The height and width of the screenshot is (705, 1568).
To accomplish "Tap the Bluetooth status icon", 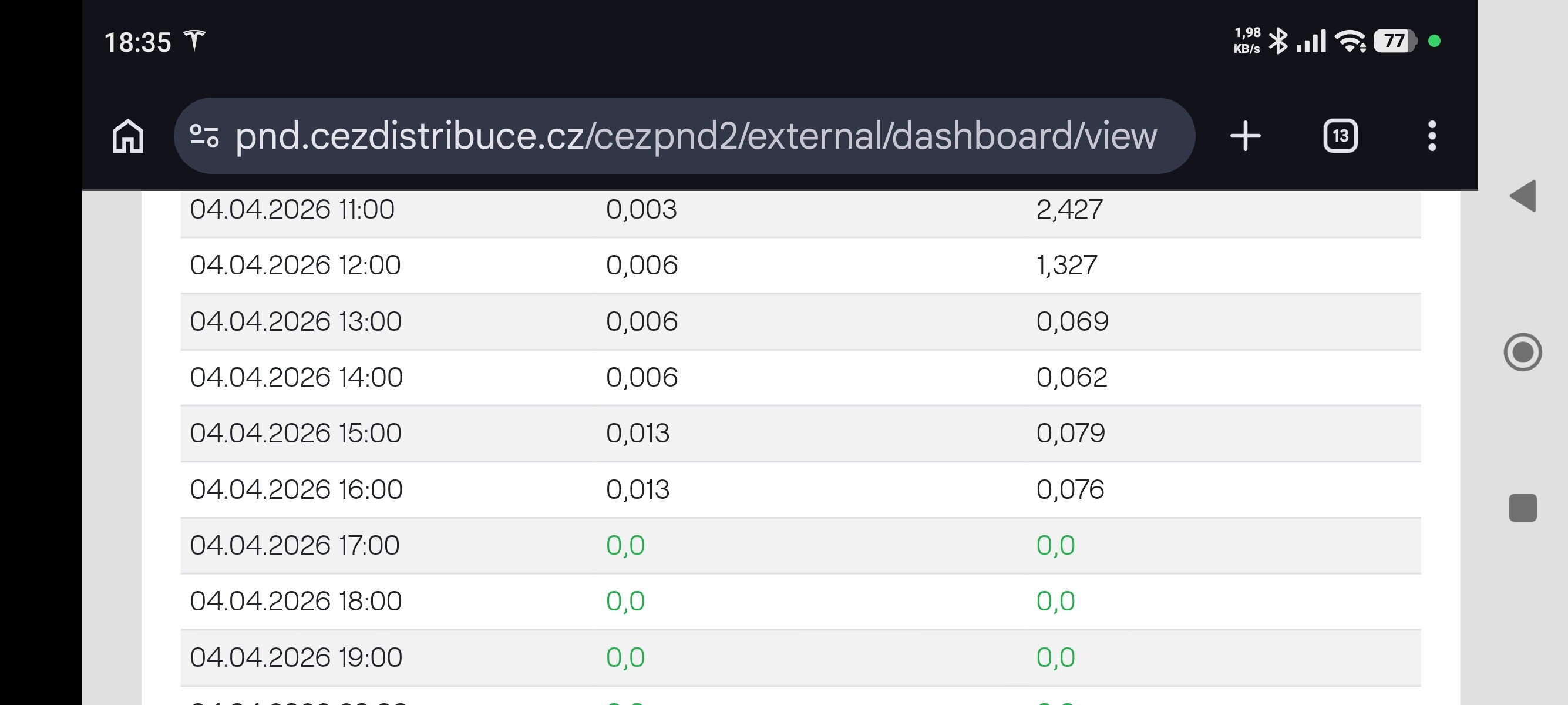I will (x=1278, y=41).
